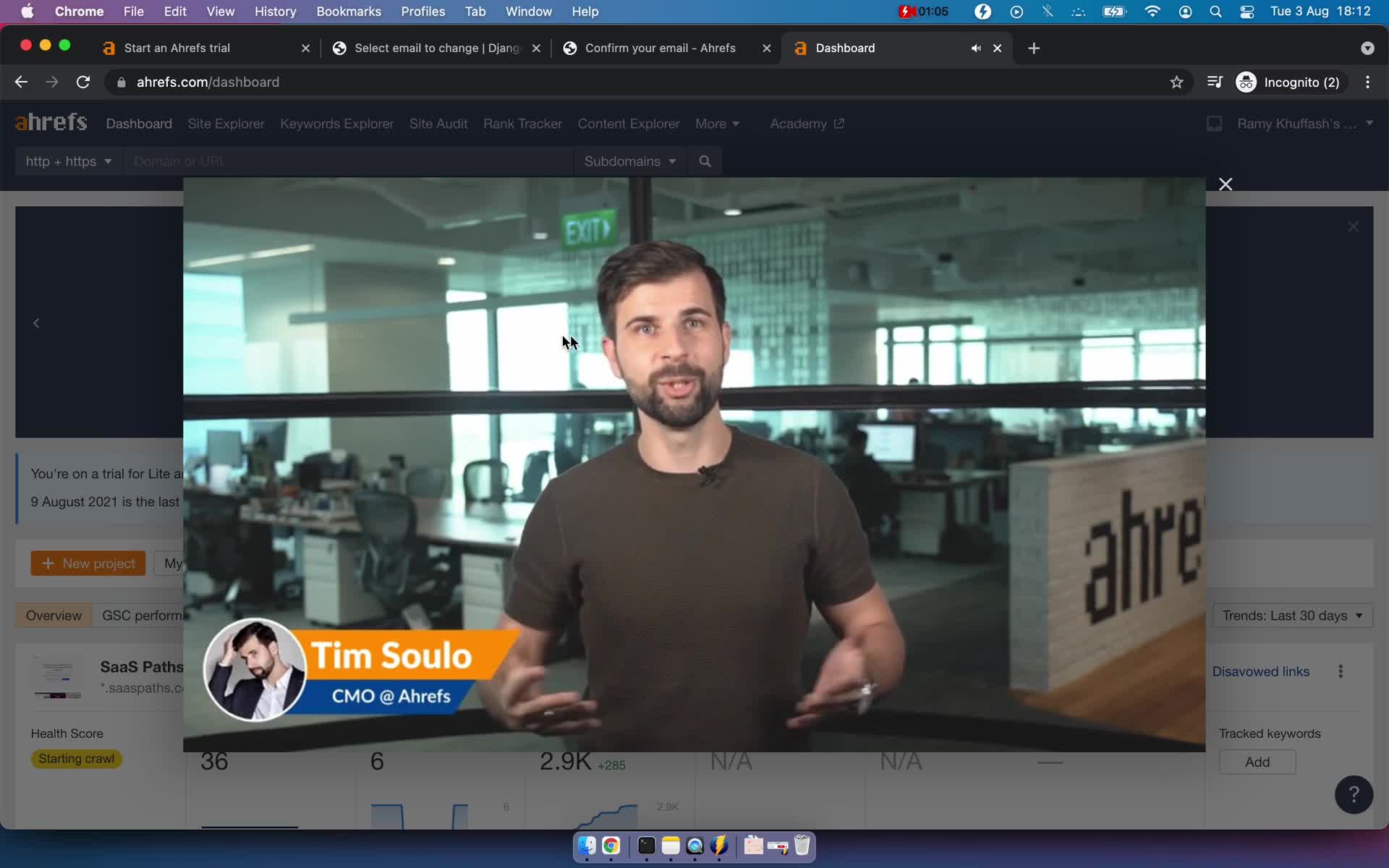Close the video overlay popup

tap(1225, 184)
